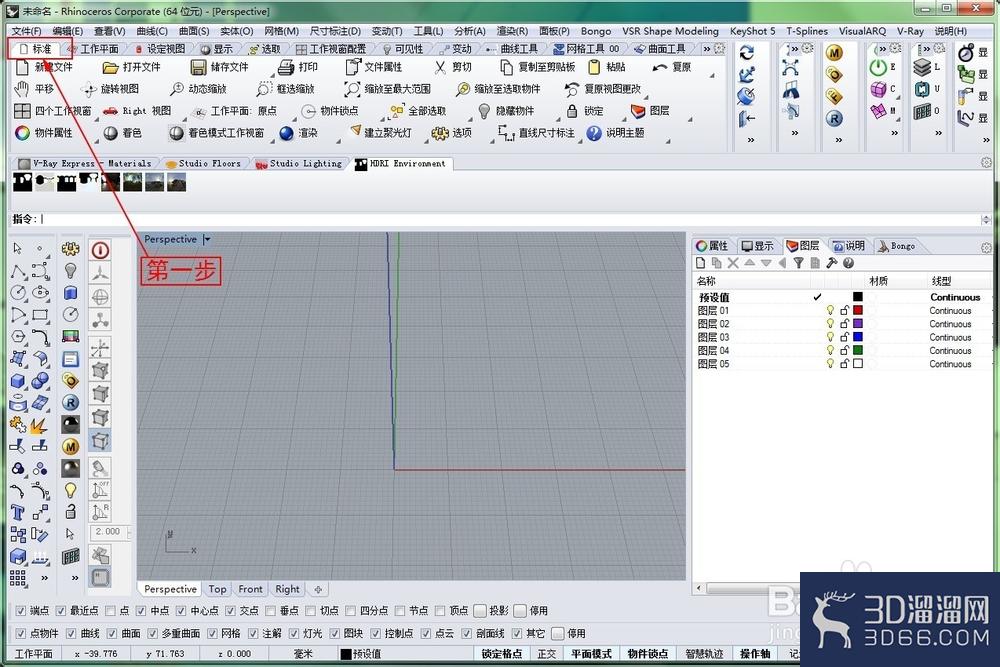
Task: Select the 平移 pan hand tool
Action: [22, 89]
